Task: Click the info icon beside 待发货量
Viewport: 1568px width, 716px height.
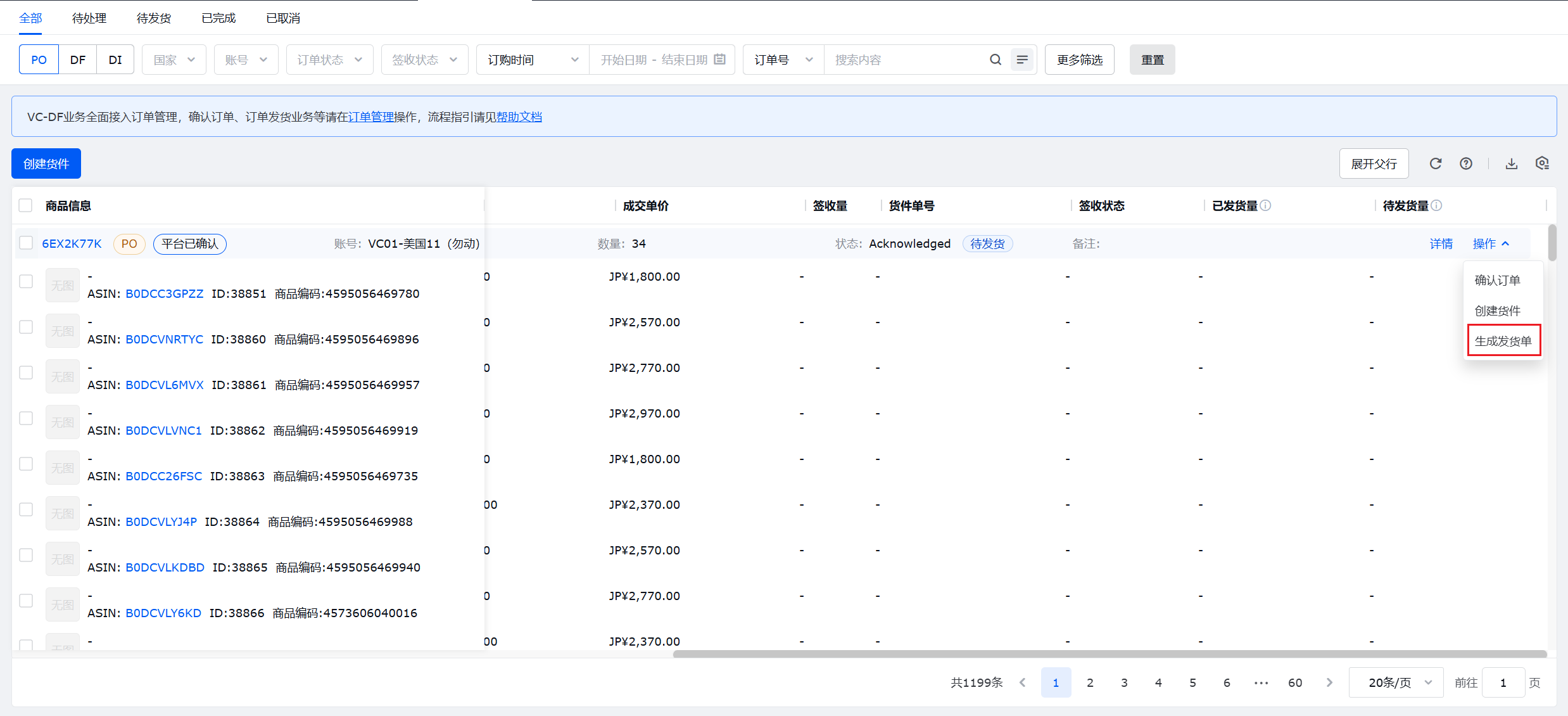Action: [1436, 205]
